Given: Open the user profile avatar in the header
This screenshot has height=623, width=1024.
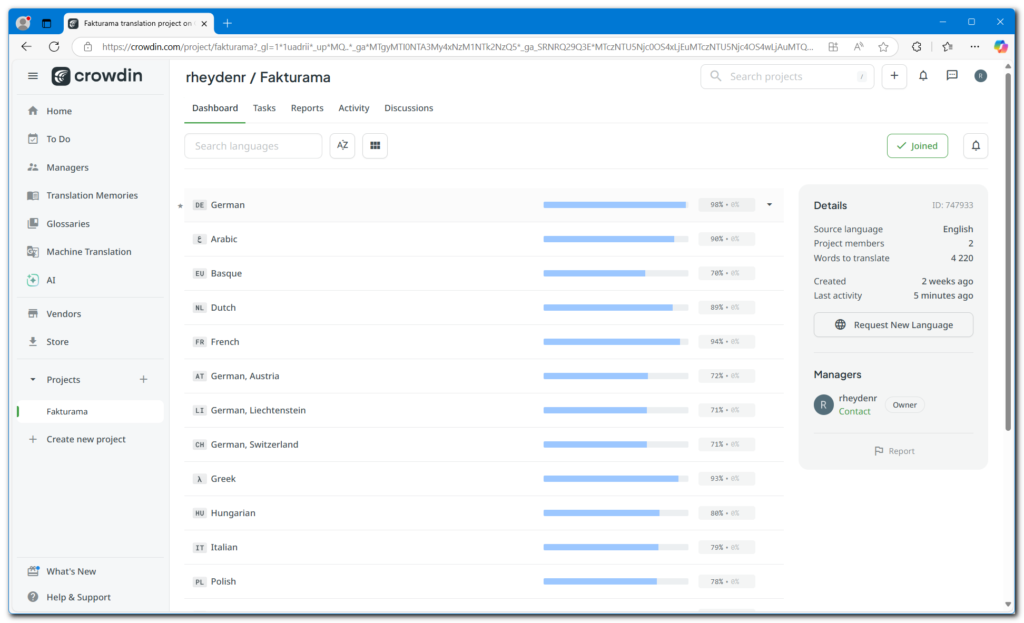Looking at the screenshot, I should [x=981, y=76].
